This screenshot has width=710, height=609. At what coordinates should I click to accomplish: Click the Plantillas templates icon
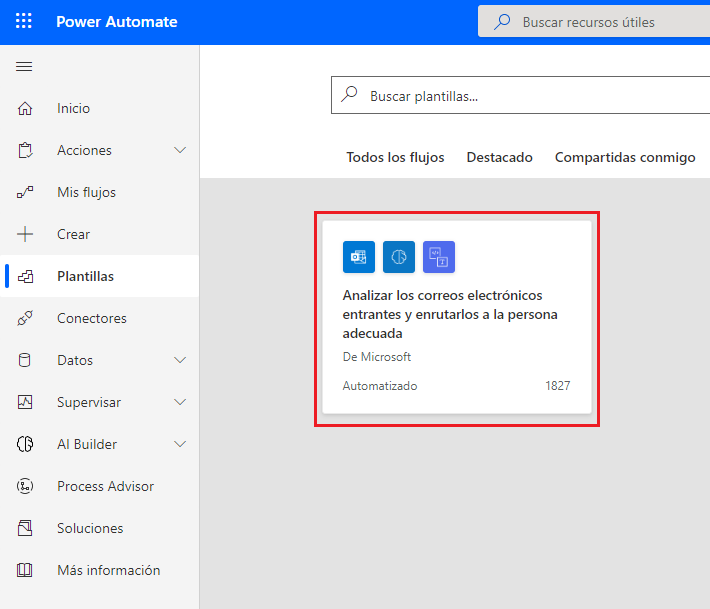pyautogui.click(x=25, y=276)
